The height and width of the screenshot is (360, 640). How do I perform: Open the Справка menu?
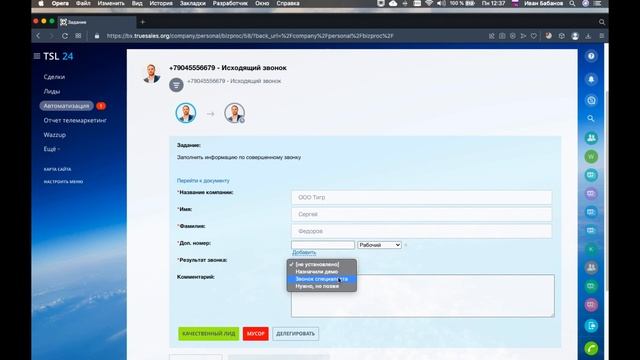click(x=288, y=3)
